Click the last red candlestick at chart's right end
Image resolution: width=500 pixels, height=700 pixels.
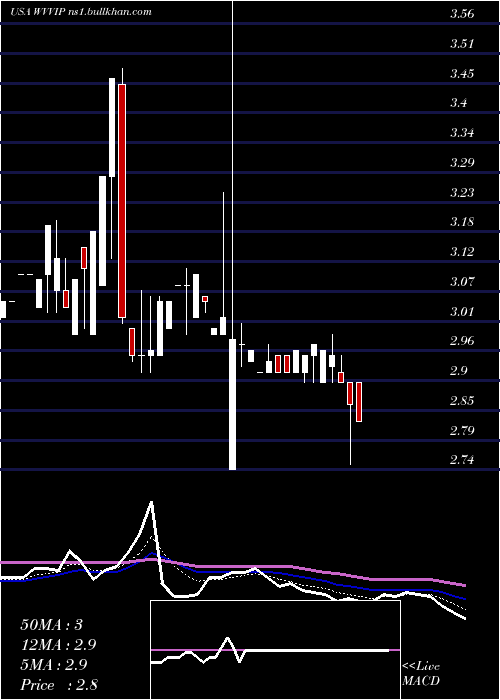point(358,402)
